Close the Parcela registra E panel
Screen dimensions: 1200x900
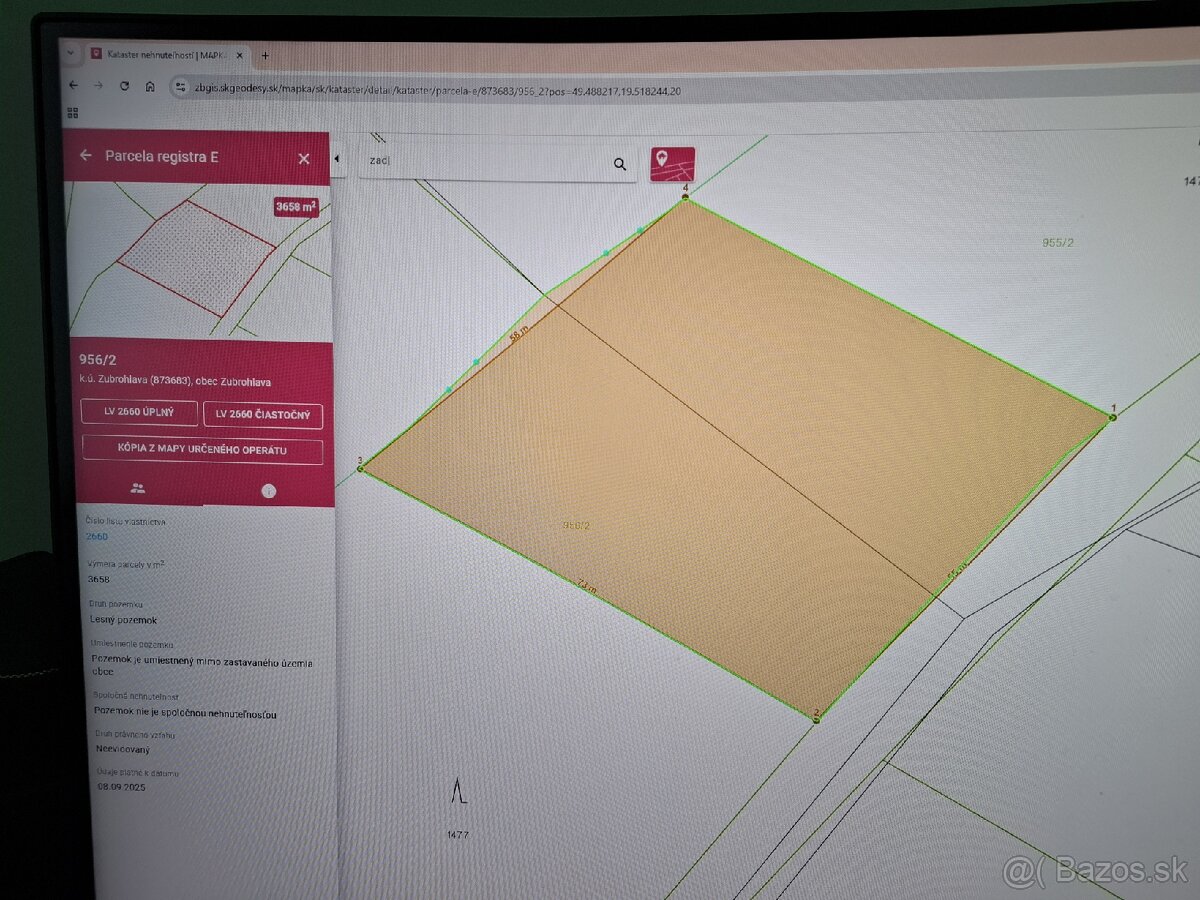pyautogui.click(x=304, y=158)
